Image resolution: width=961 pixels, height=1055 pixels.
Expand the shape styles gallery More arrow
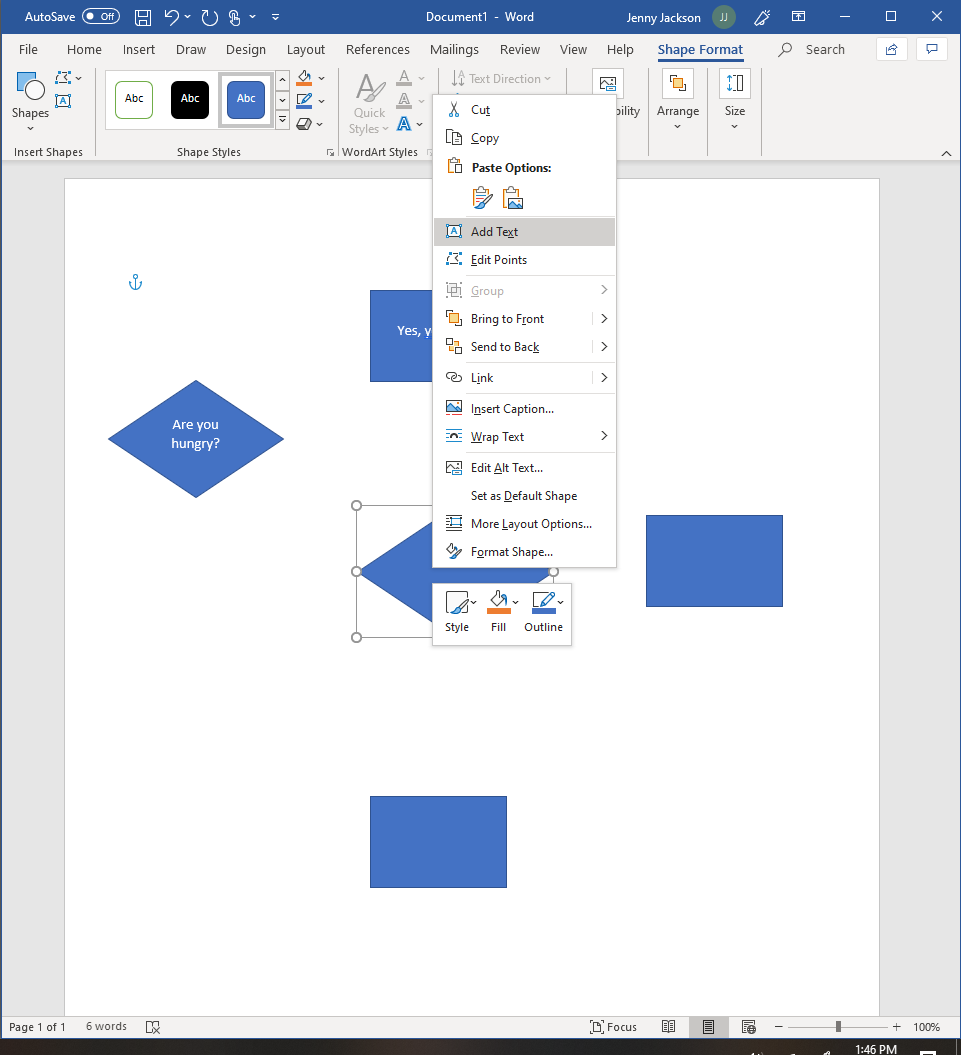tap(282, 121)
